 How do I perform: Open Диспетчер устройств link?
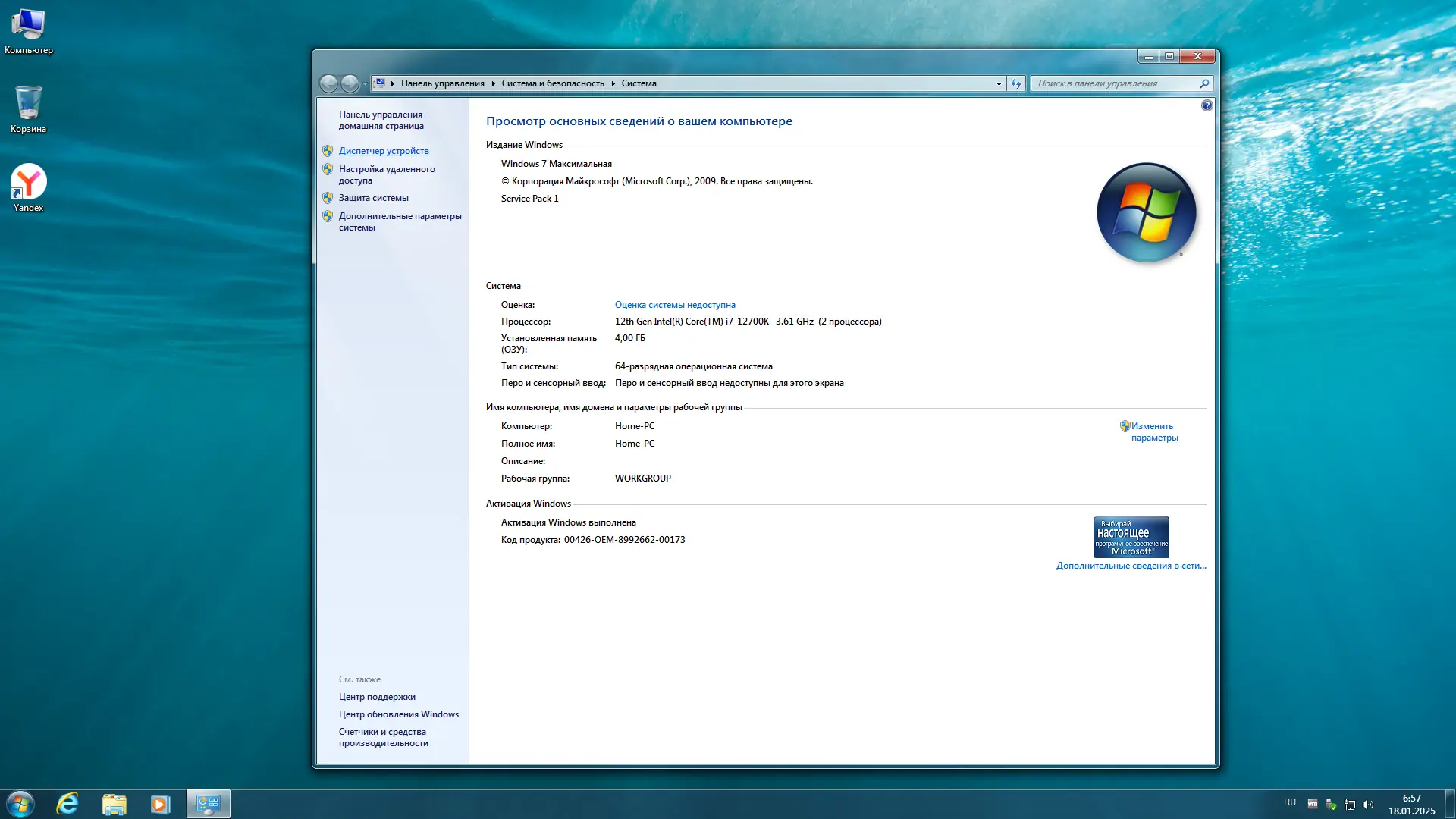384,151
